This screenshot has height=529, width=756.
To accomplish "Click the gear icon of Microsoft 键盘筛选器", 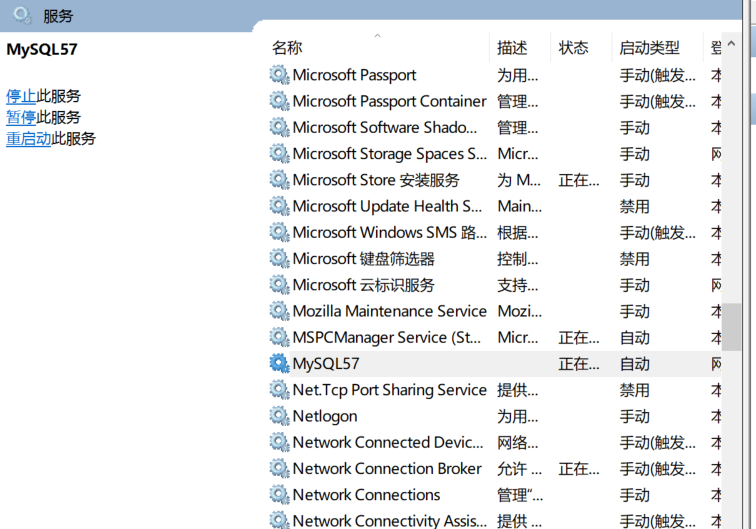I will pos(279,258).
